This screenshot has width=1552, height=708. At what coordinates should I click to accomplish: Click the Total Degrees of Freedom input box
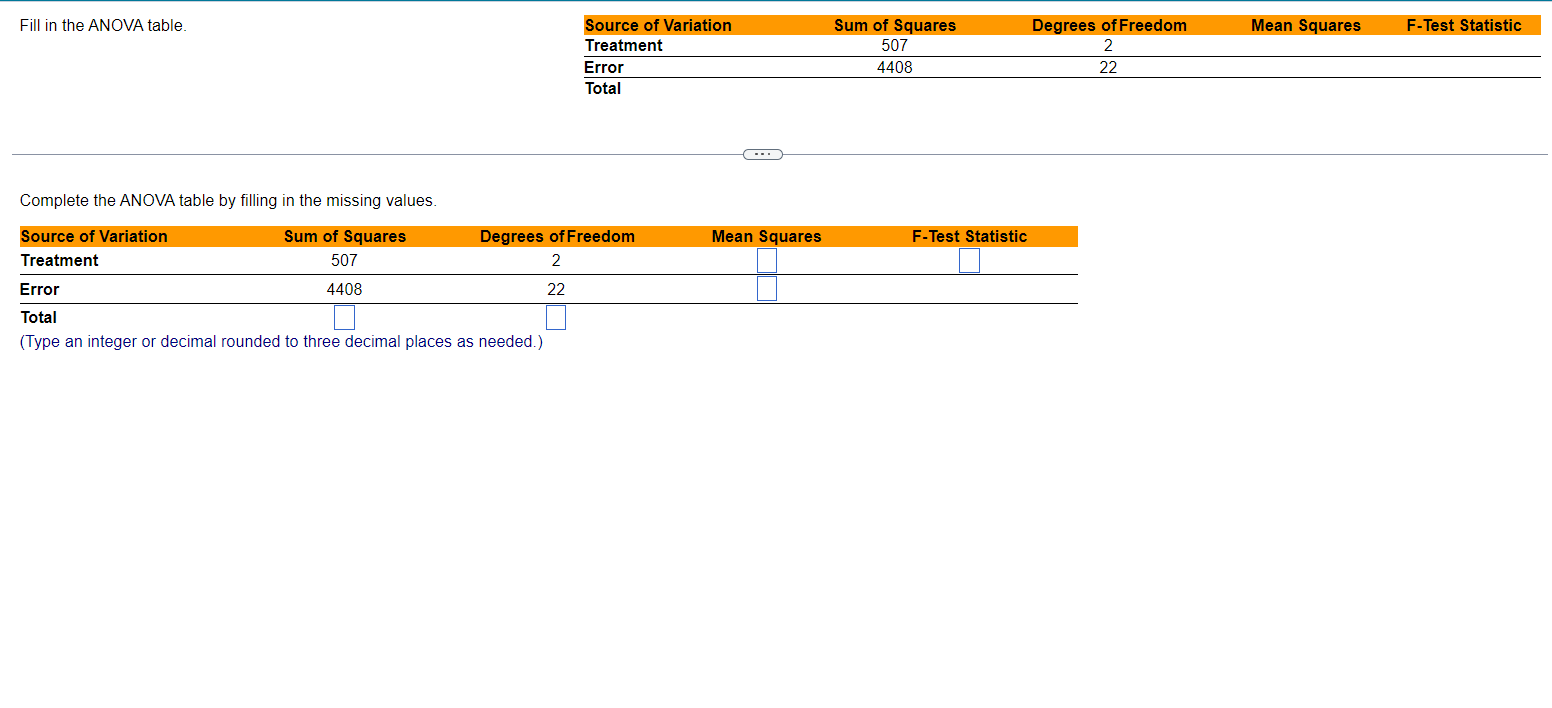(556, 317)
